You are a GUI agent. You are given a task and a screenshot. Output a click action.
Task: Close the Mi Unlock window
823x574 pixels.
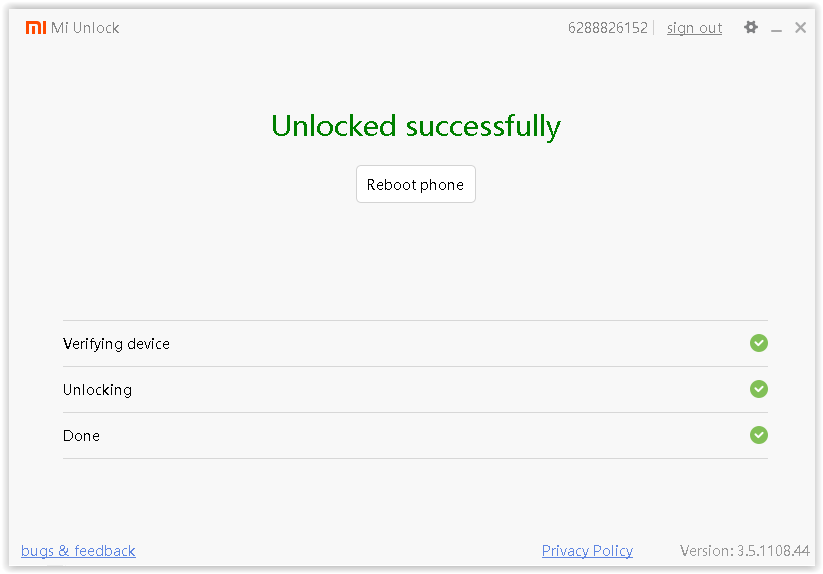tap(801, 28)
